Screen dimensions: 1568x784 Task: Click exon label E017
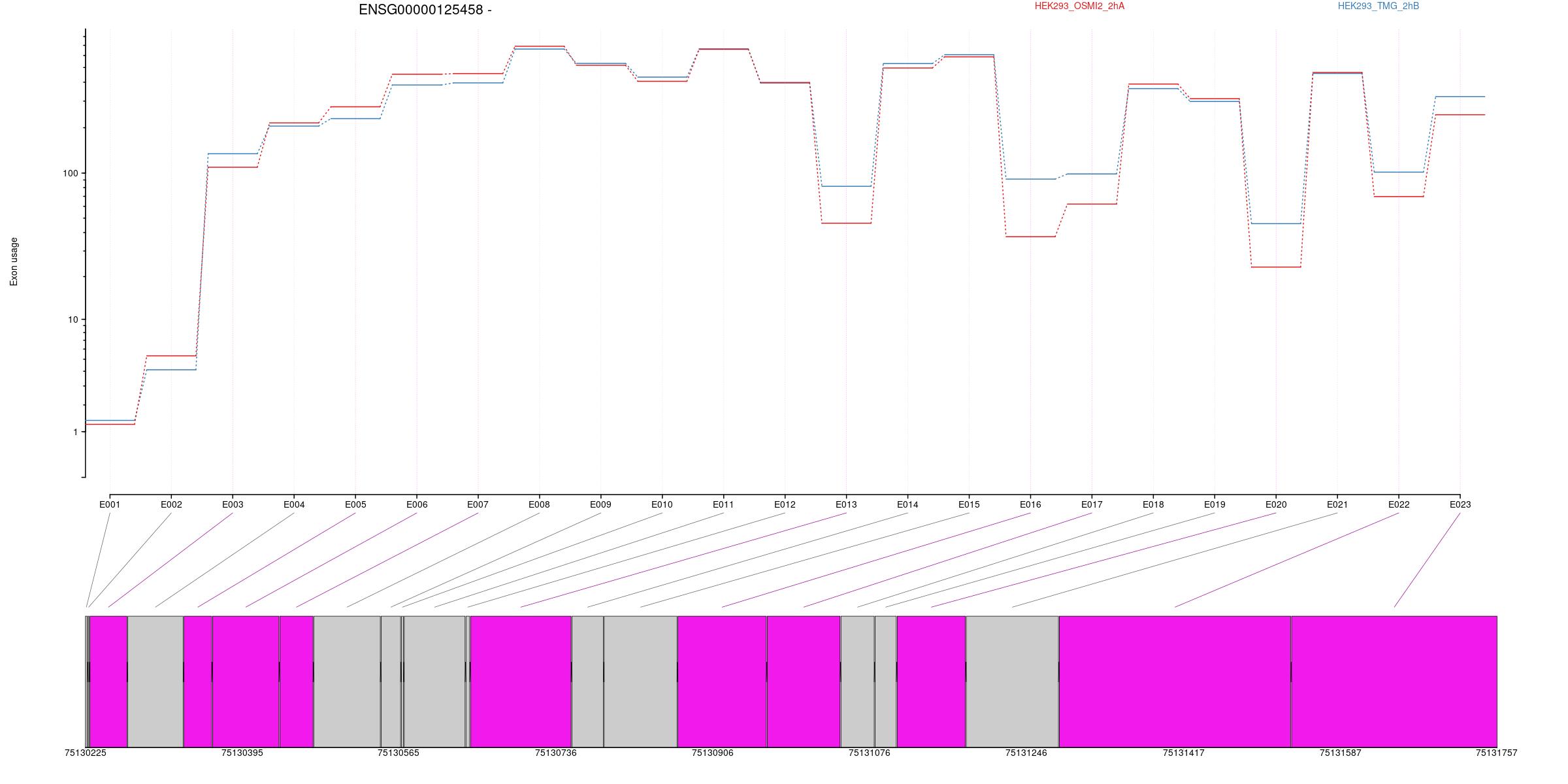1092,504
